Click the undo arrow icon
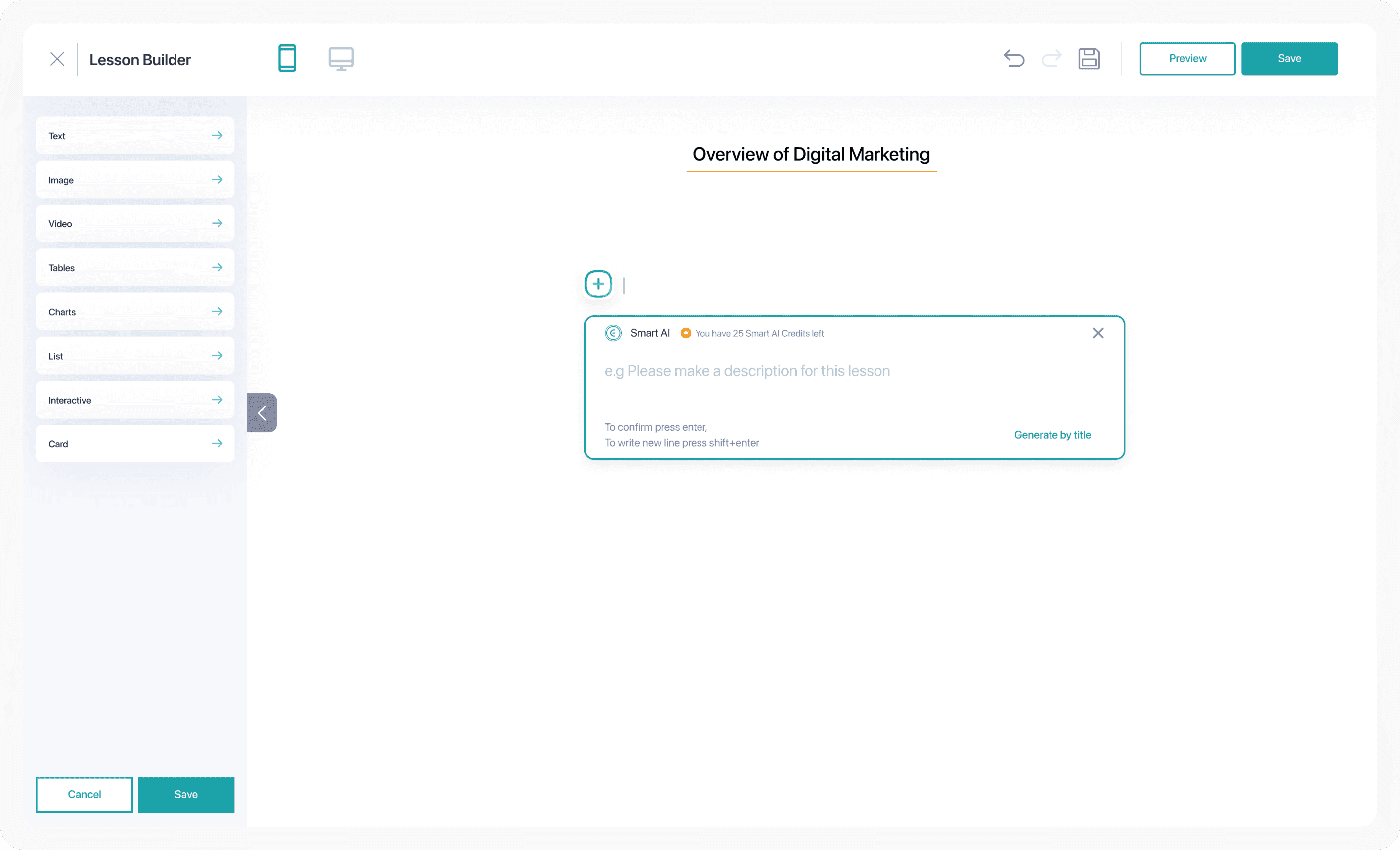The width and height of the screenshot is (1400, 850). click(x=1014, y=58)
